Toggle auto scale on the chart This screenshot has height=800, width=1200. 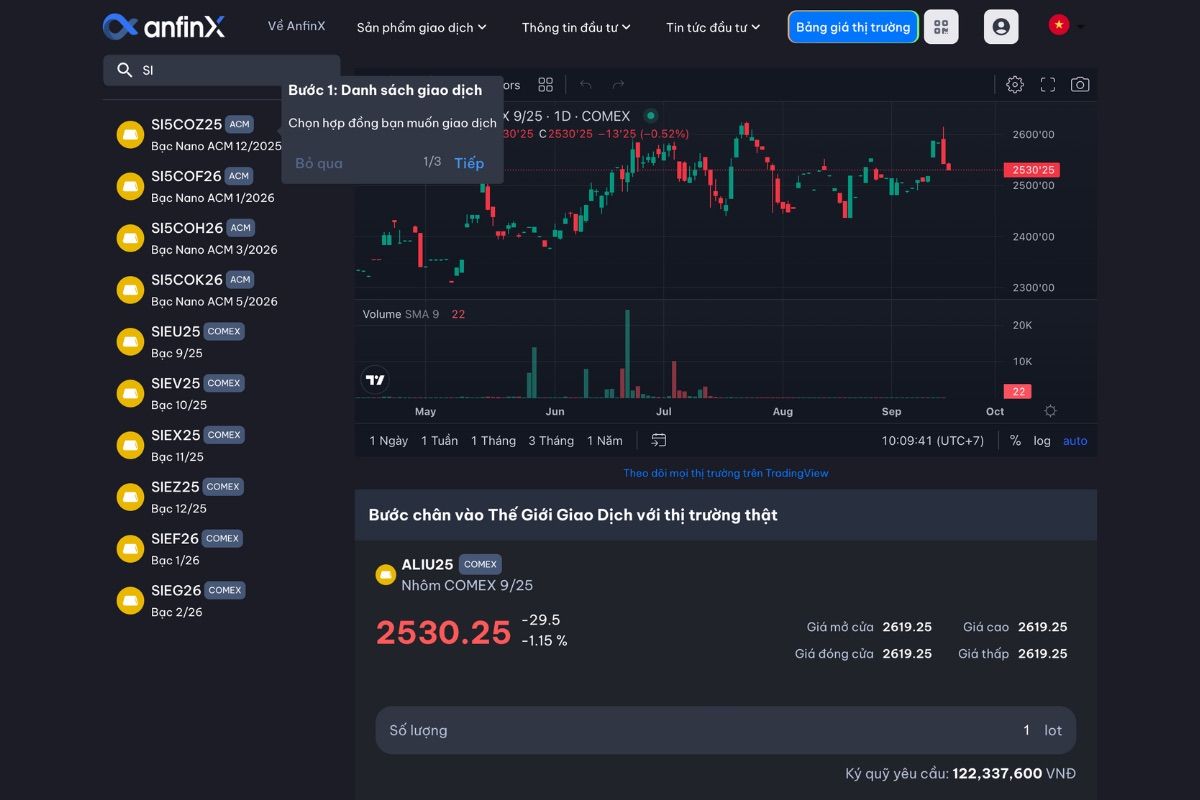tap(1074, 440)
